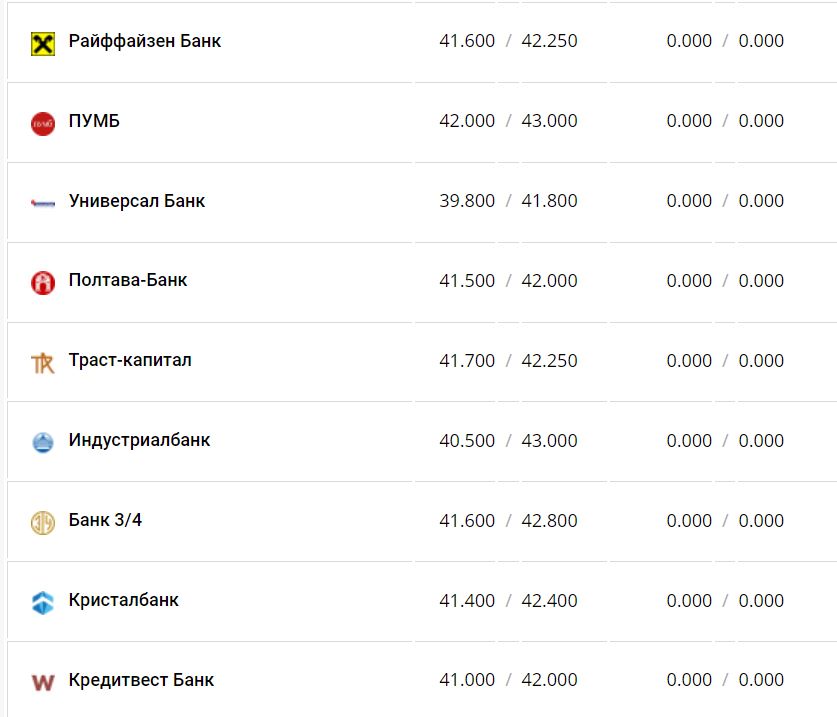Click the Банк 3/4 gold logo icon
Viewport: 837px width, 717px height.
point(42,522)
